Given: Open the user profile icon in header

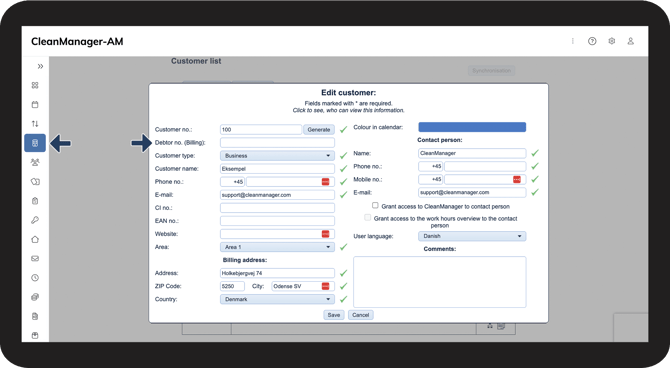Looking at the screenshot, I should pos(631,41).
